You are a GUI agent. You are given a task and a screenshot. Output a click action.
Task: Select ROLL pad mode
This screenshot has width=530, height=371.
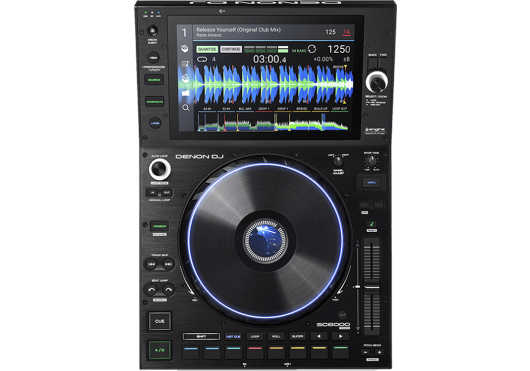(276, 337)
